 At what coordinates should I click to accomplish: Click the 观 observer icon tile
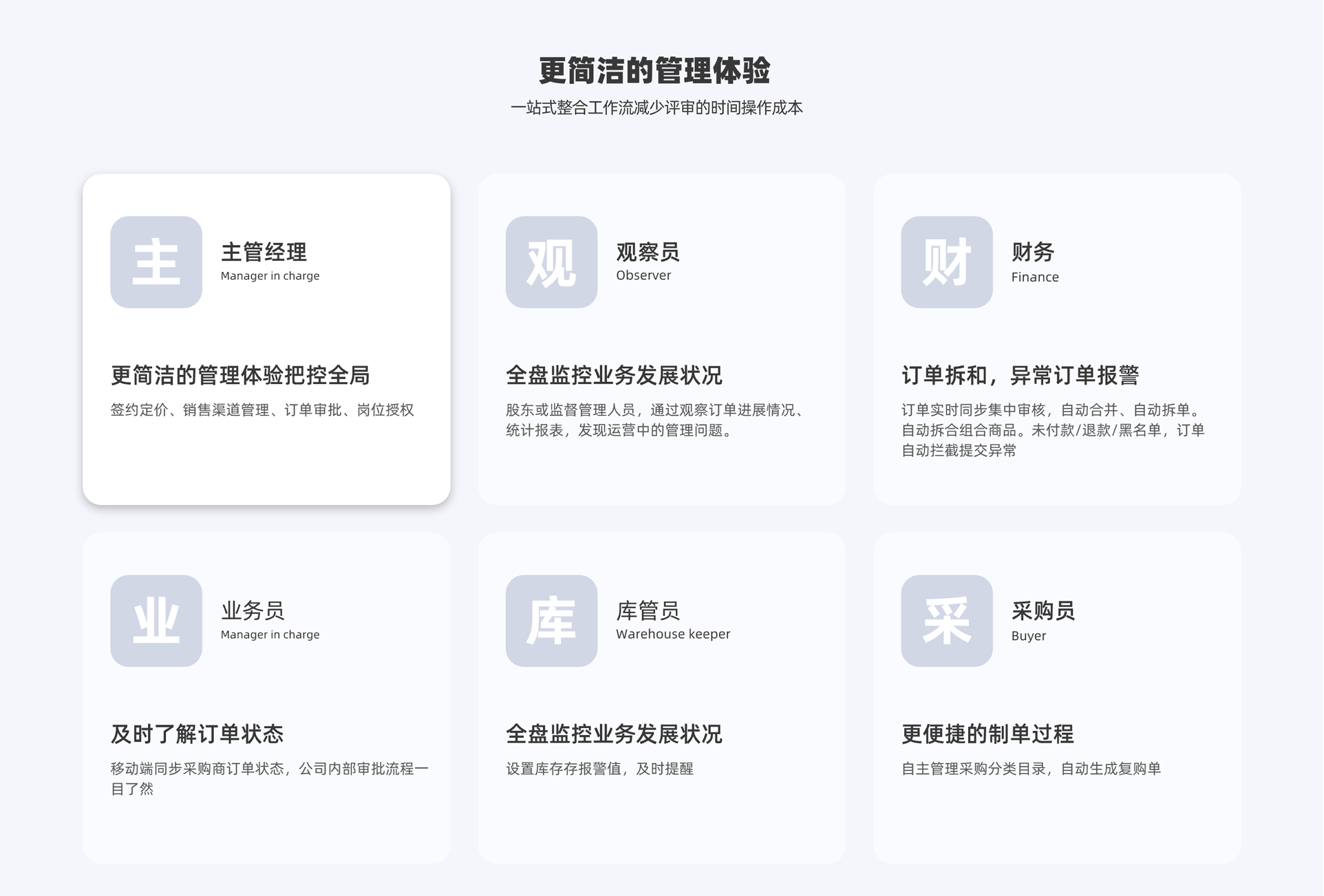coord(551,262)
